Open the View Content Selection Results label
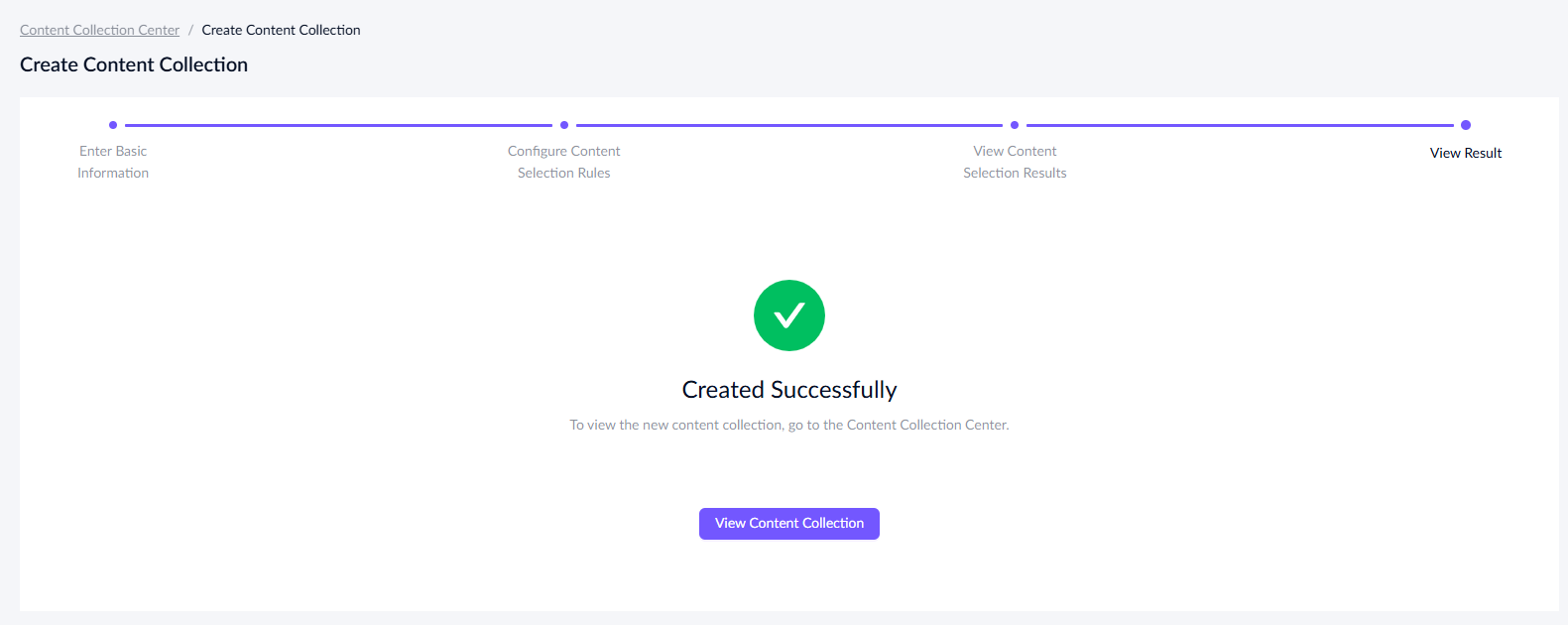1568x625 pixels. [x=1015, y=162]
